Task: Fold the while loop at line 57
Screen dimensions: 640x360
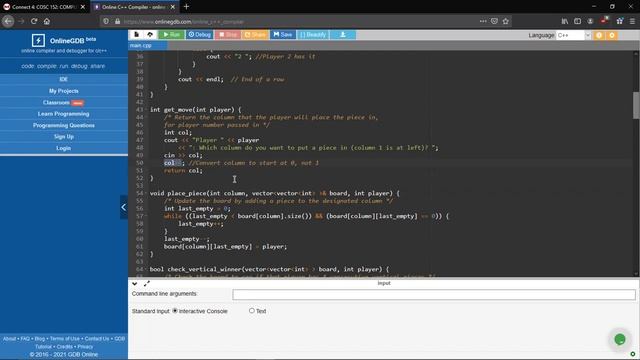Action: coord(146,216)
